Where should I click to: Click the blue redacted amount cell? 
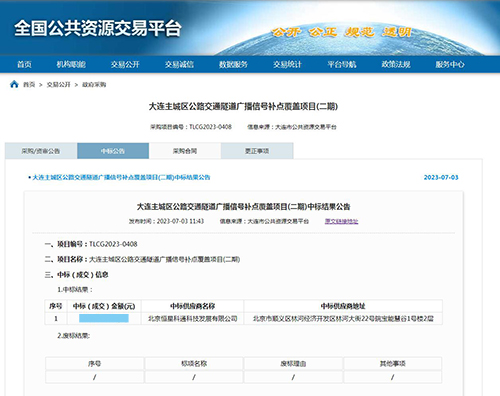click(104, 318)
